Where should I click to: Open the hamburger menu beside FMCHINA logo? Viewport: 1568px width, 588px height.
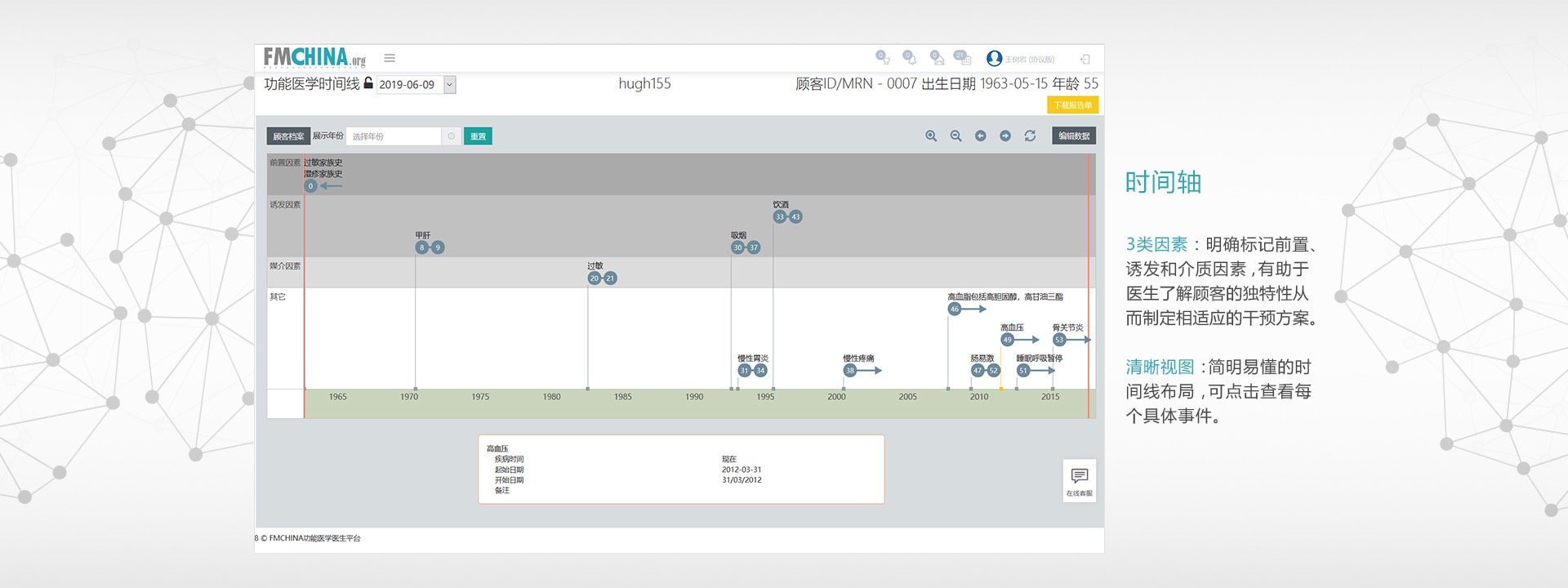point(390,58)
